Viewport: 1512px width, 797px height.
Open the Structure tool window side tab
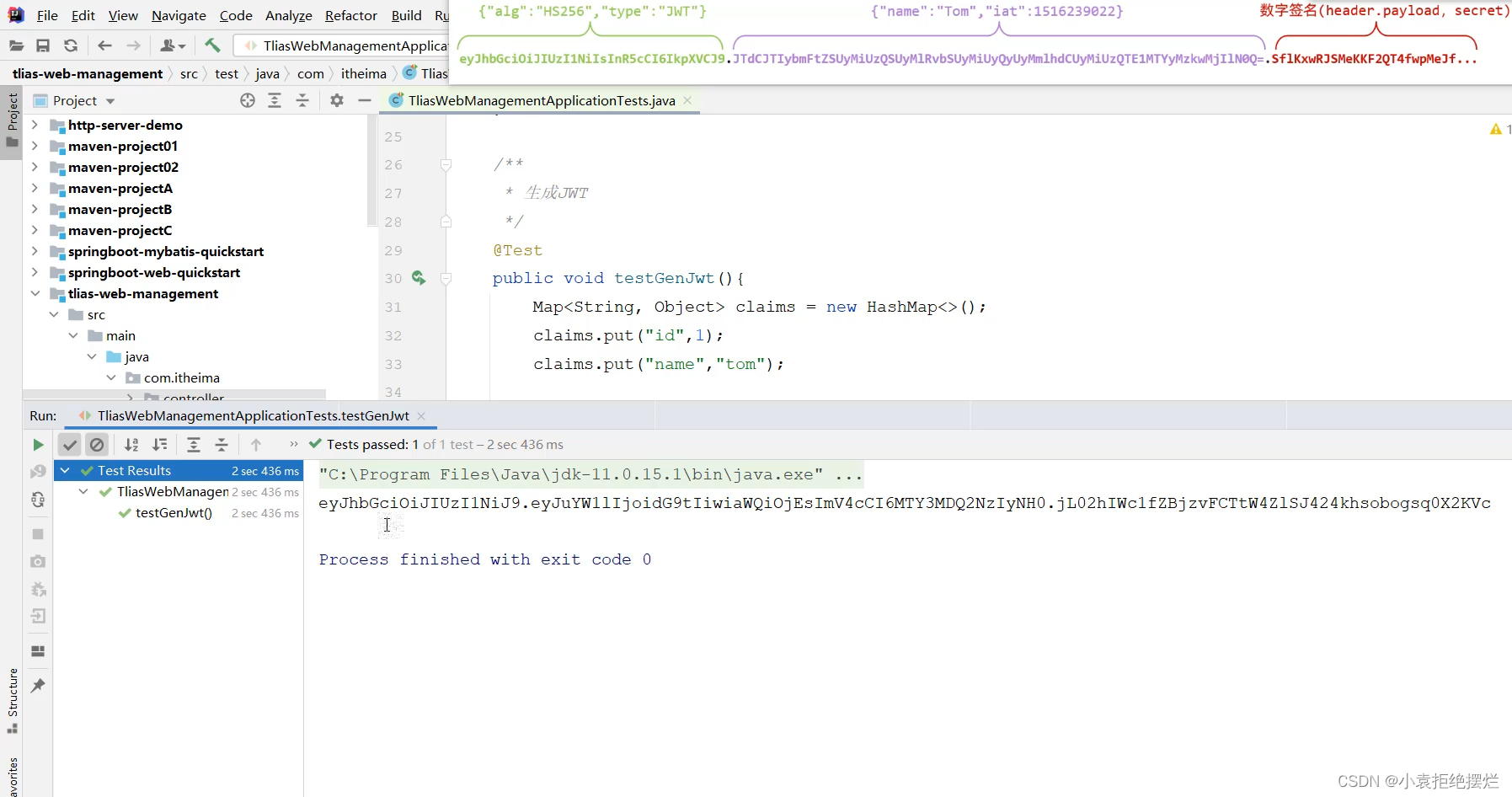(x=12, y=701)
